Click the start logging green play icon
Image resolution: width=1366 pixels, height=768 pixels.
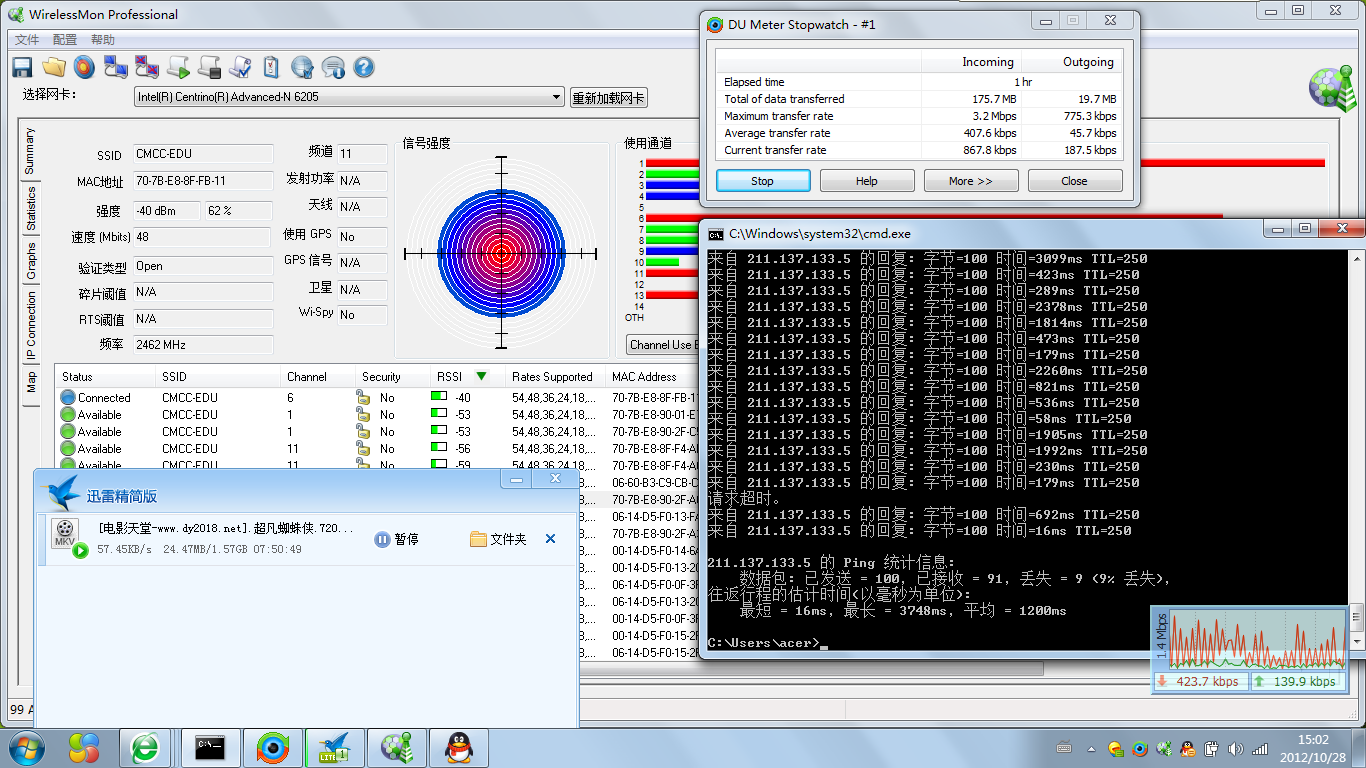(x=178, y=67)
